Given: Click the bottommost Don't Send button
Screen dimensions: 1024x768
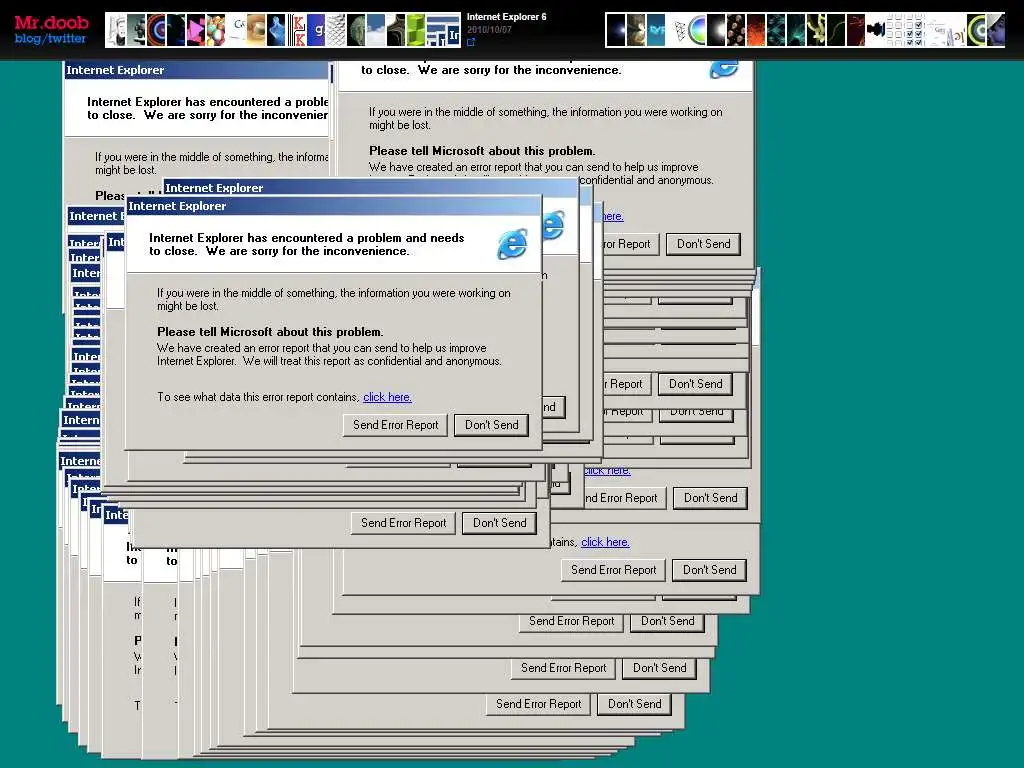Looking at the screenshot, I should [634, 704].
